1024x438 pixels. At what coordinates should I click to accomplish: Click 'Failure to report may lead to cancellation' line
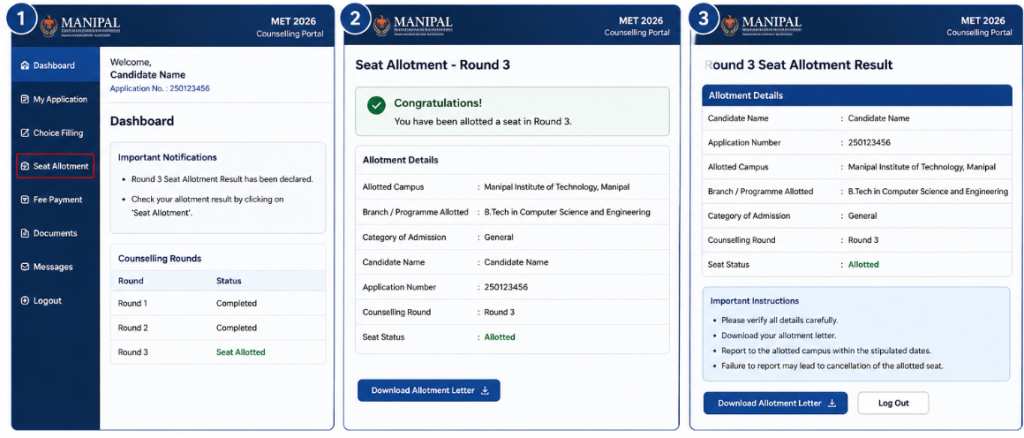coord(832,366)
